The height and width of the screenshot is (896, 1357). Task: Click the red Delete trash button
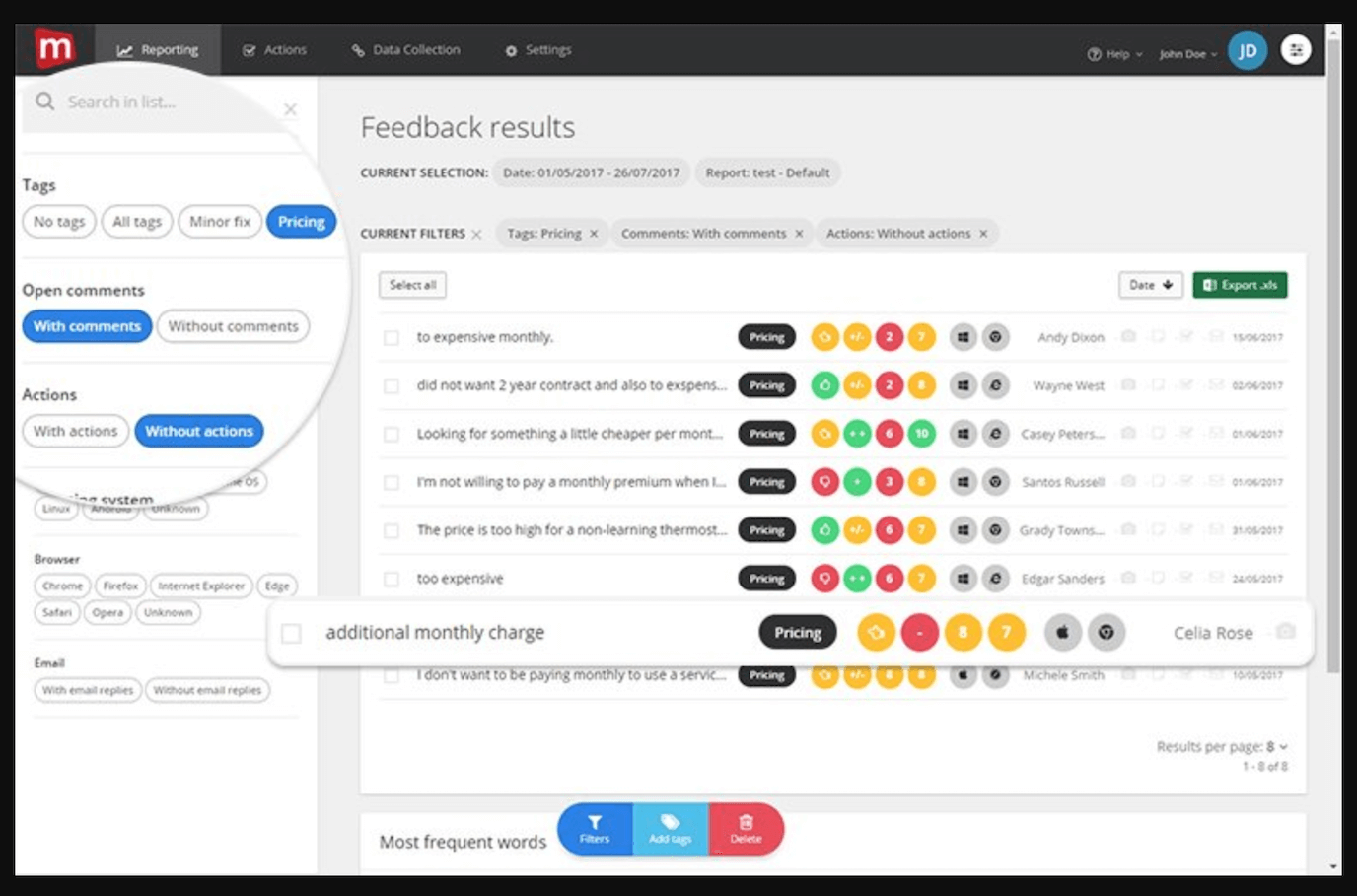pos(747,829)
